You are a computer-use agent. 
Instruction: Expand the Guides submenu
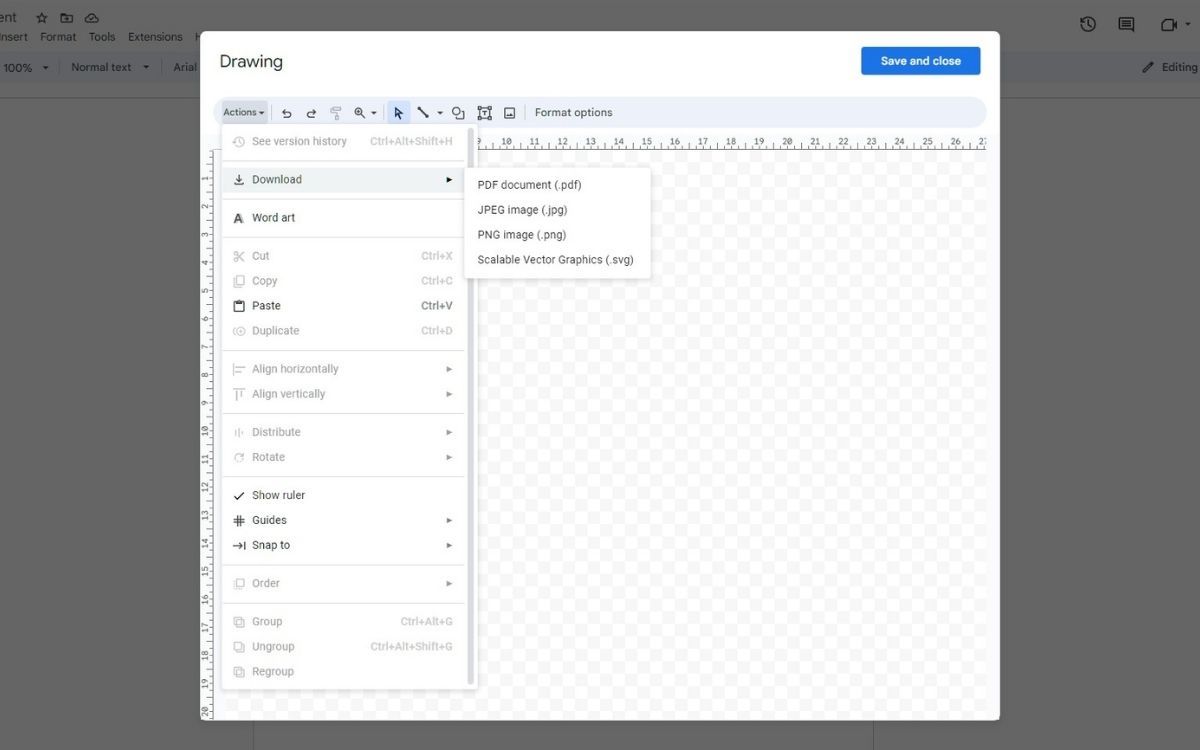(x=343, y=520)
